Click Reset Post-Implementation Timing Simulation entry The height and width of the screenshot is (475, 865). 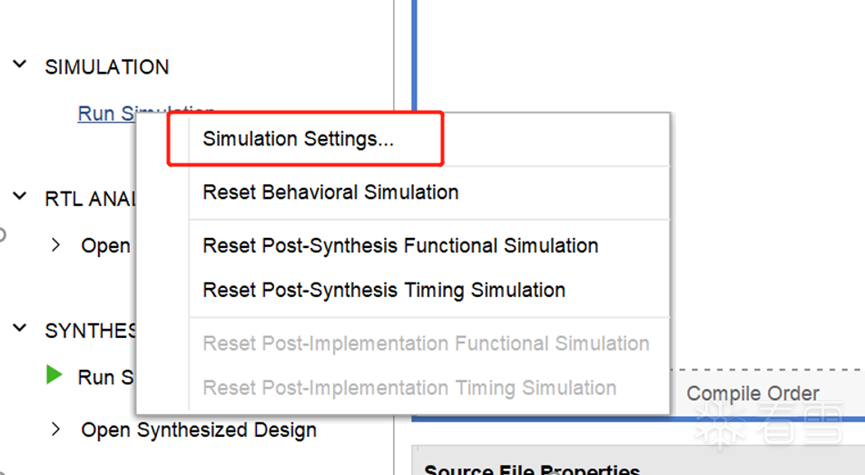(x=409, y=388)
